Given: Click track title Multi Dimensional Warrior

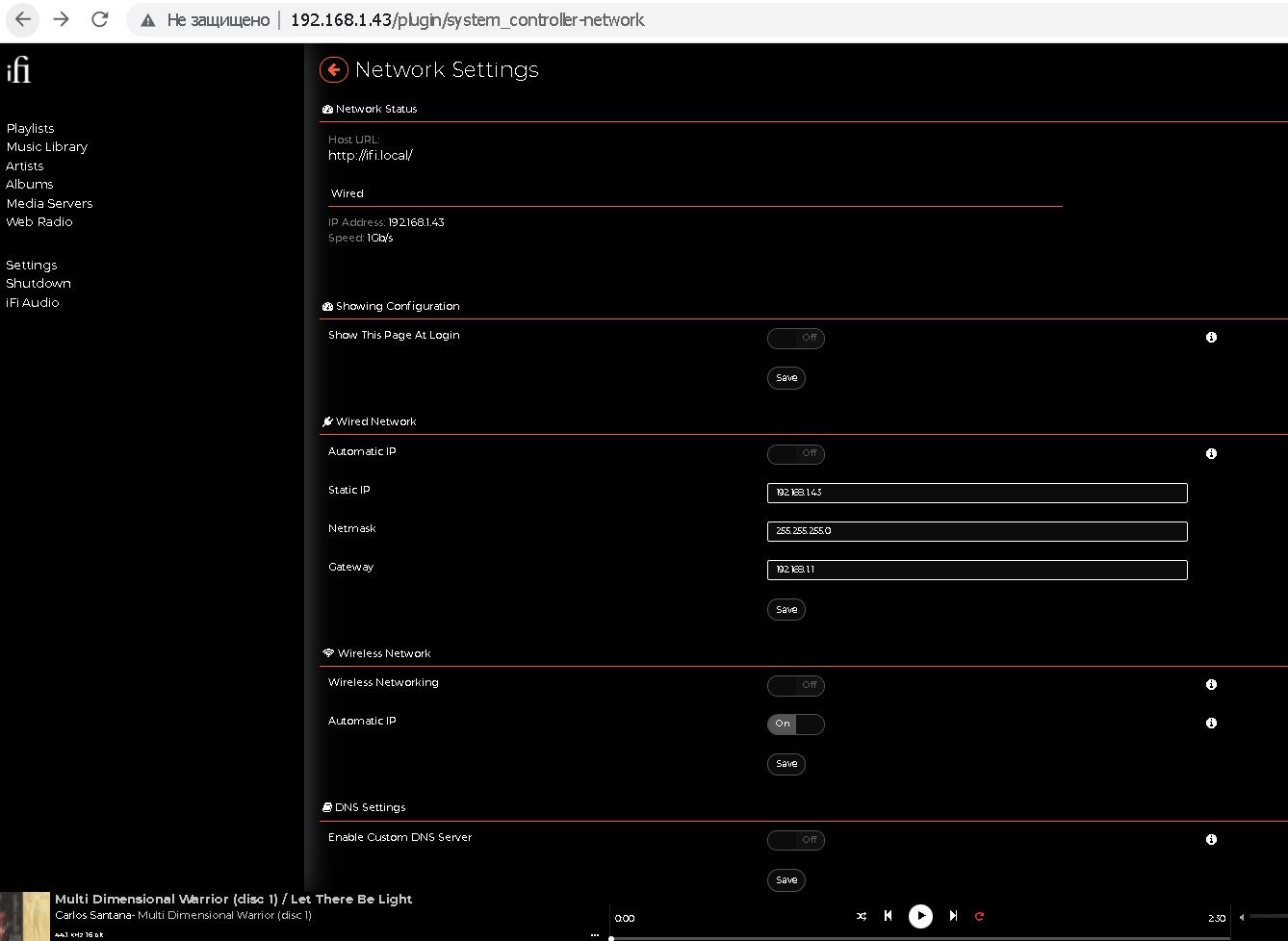Looking at the screenshot, I should [233, 899].
